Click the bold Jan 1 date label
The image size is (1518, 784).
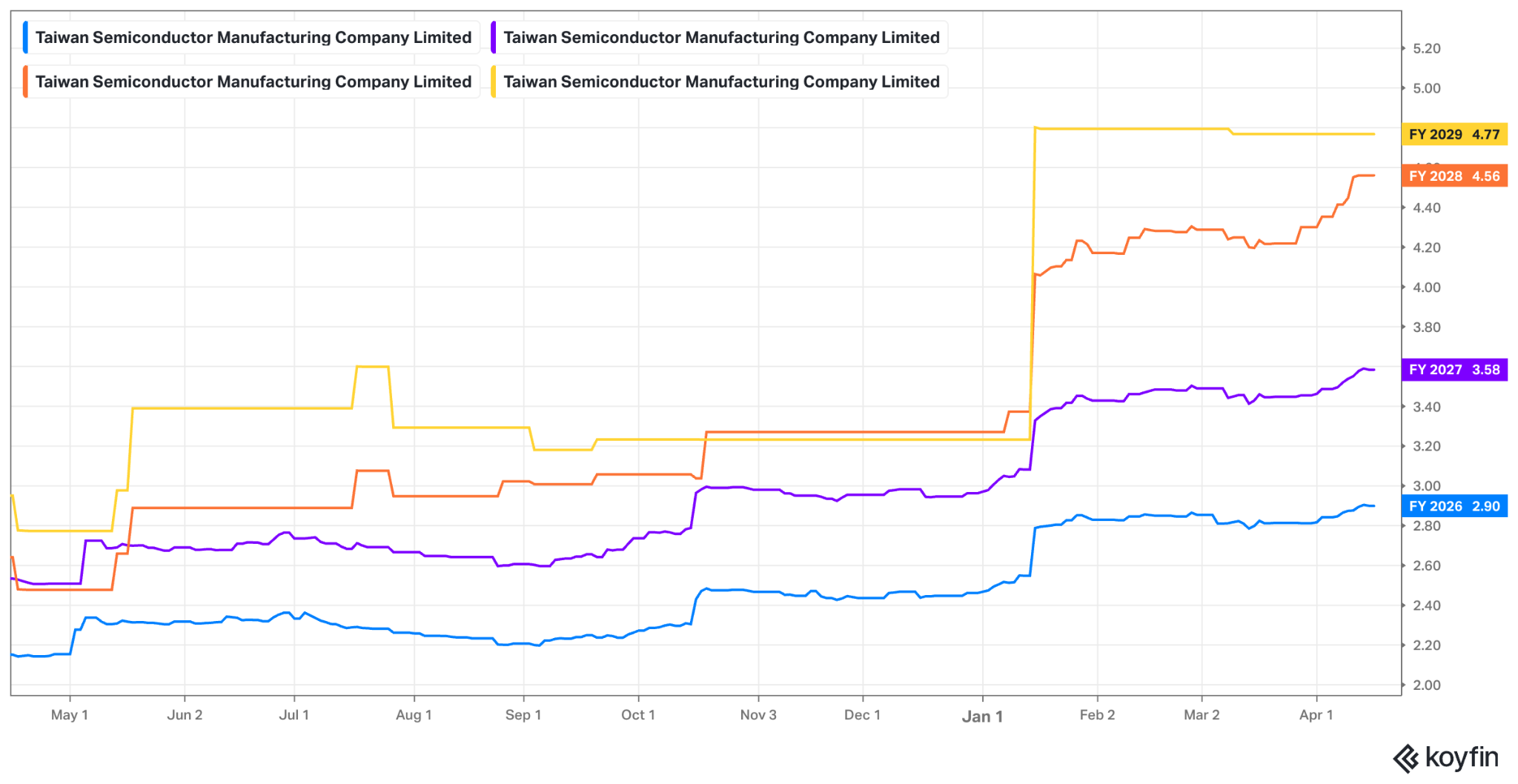[983, 717]
